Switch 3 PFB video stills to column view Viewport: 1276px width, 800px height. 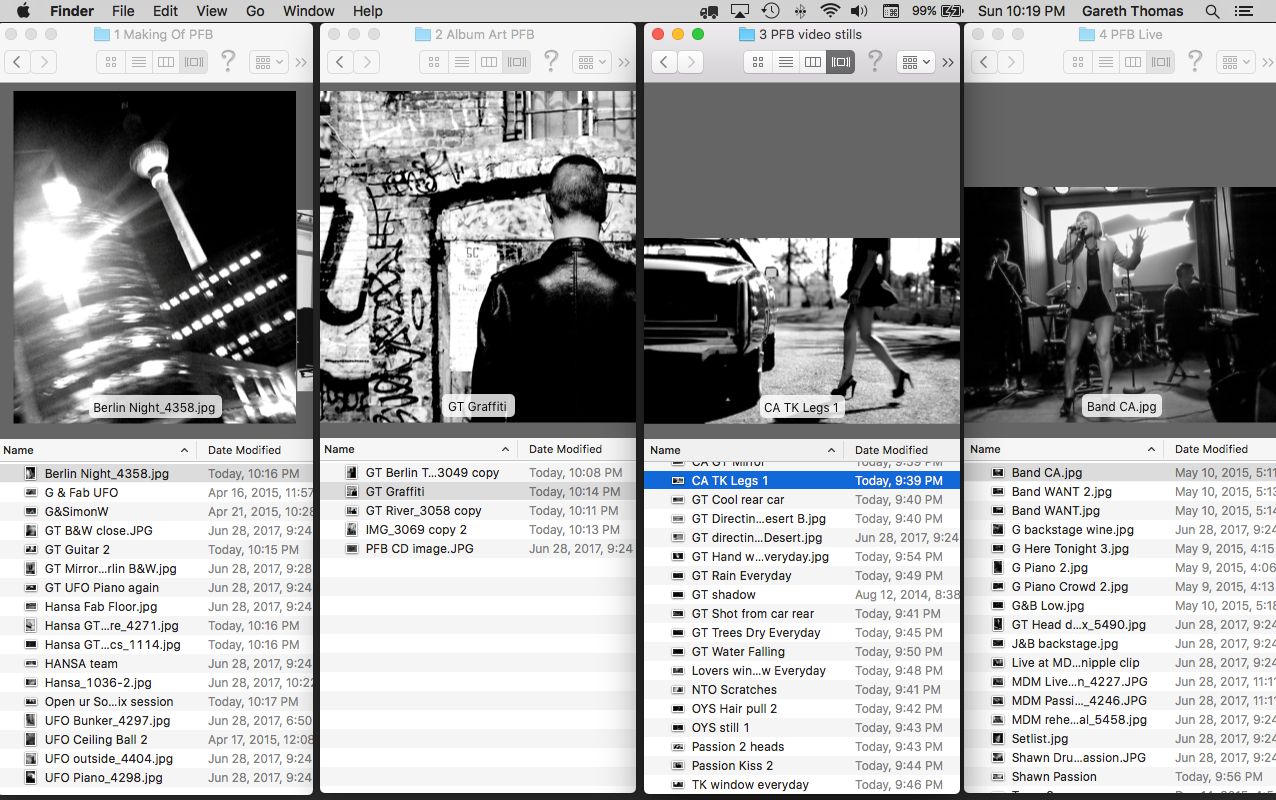813,62
